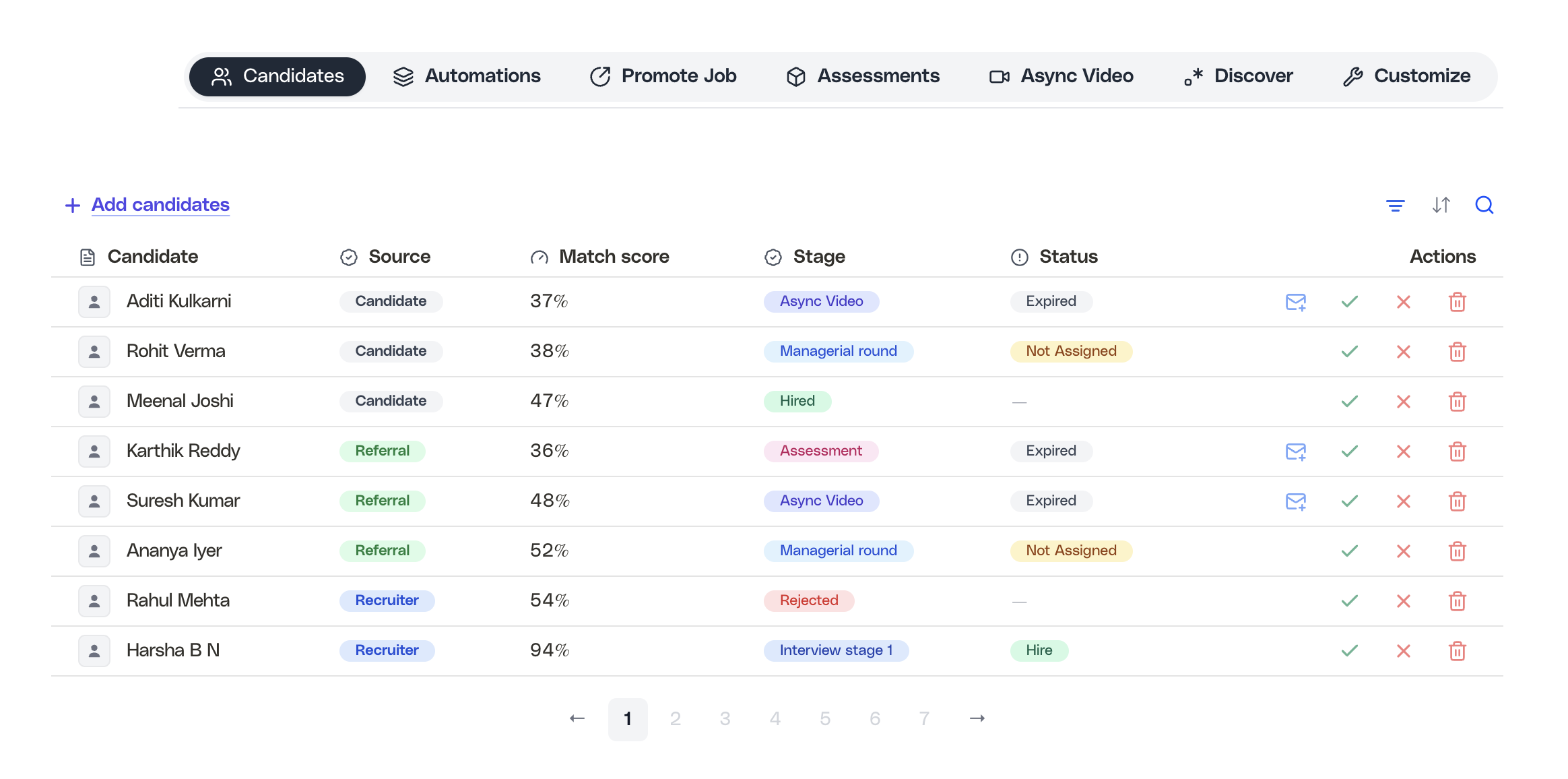The height and width of the screenshot is (779, 1568).
Task: Click the filter icon above the table
Action: coord(1395,205)
